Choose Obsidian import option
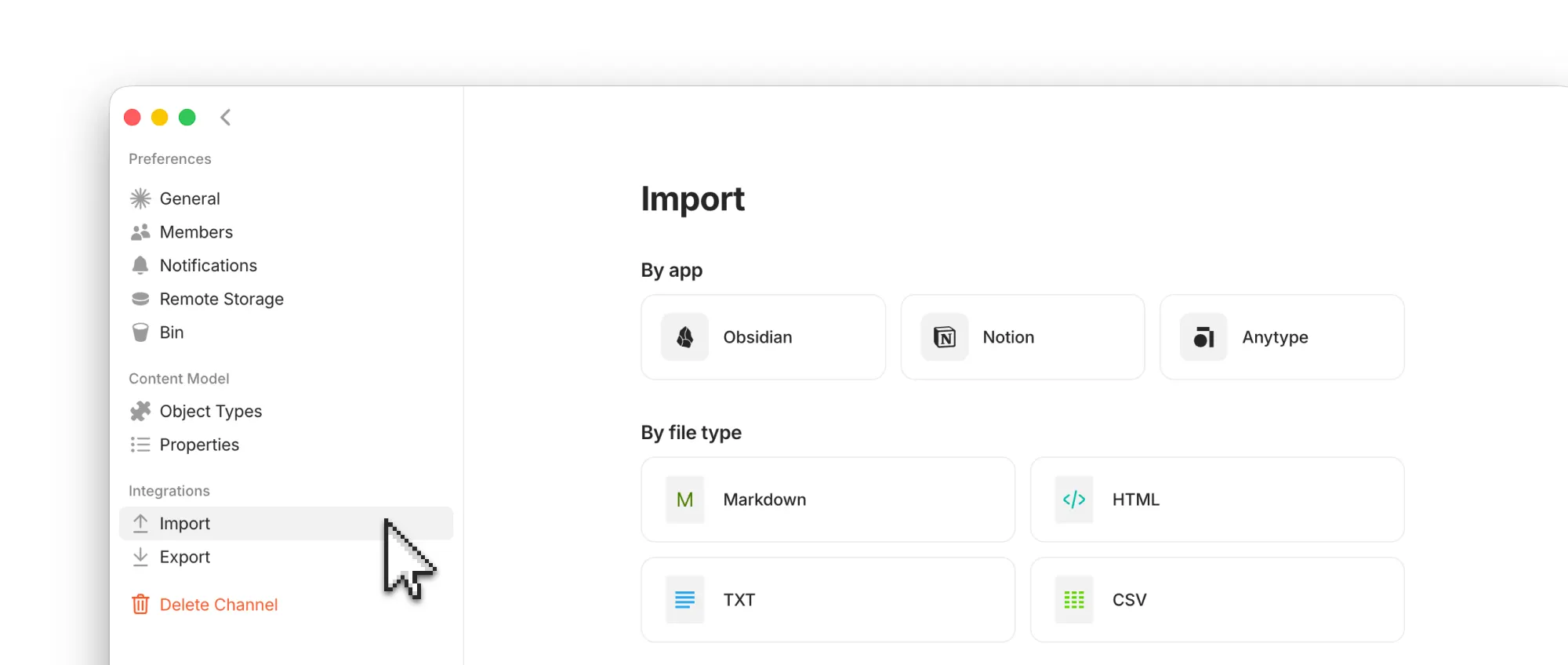This screenshot has width=1568, height=665. [x=763, y=337]
